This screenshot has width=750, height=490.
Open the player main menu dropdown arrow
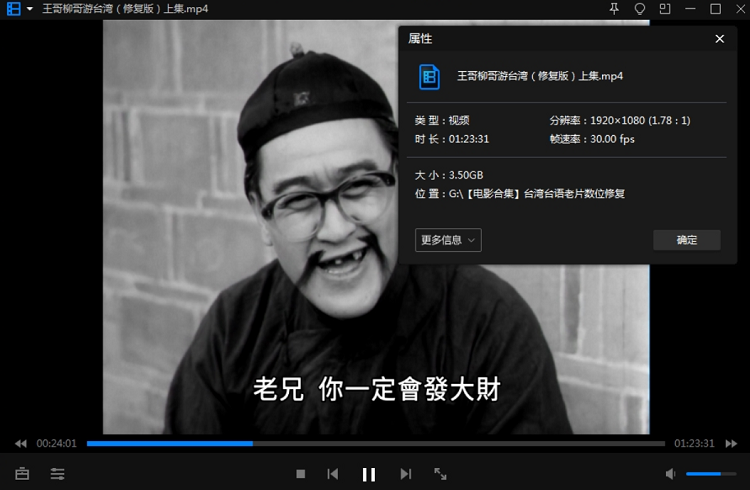click(x=30, y=9)
